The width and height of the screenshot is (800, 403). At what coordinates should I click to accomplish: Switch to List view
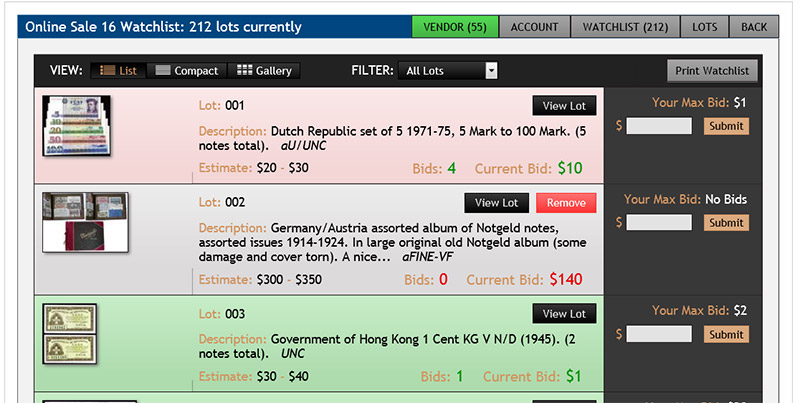(117, 71)
